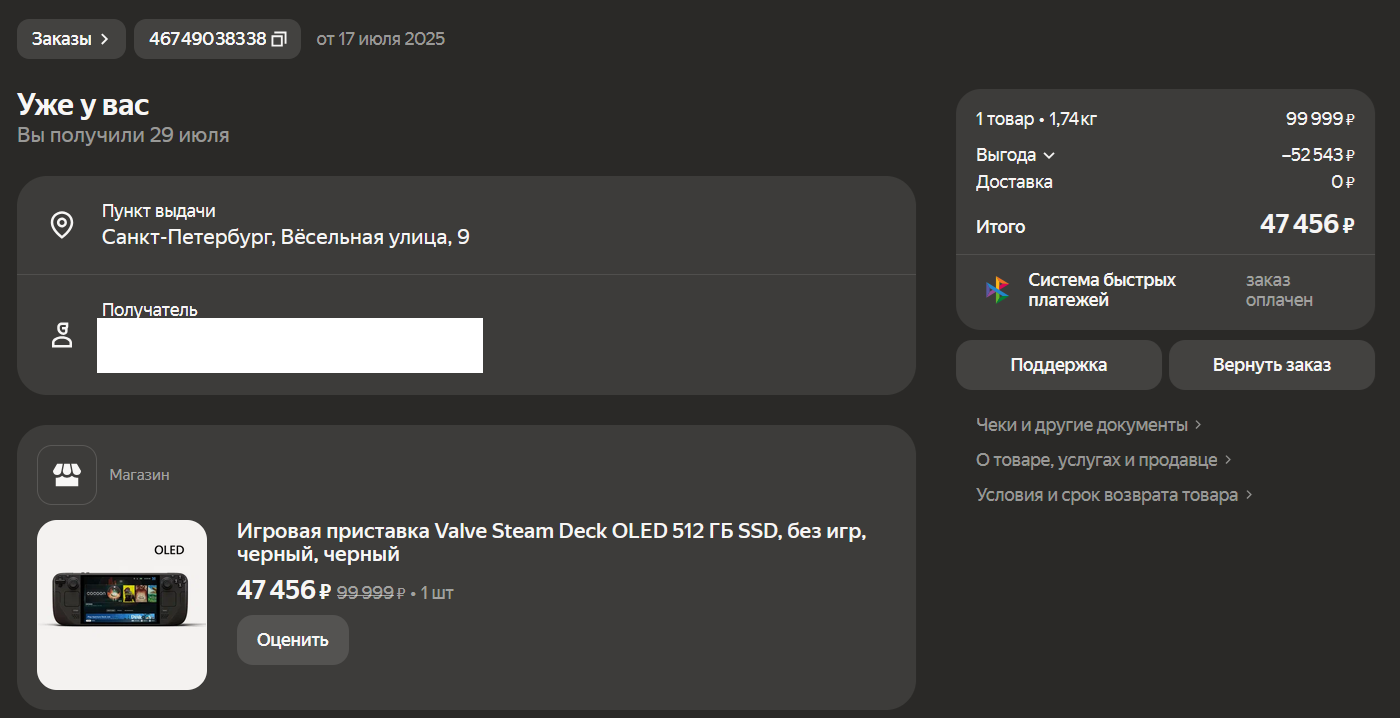This screenshot has width=1400, height=718.
Task: Expand the Выгода discount breakdown
Action: pyautogui.click(x=1016, y=155)
